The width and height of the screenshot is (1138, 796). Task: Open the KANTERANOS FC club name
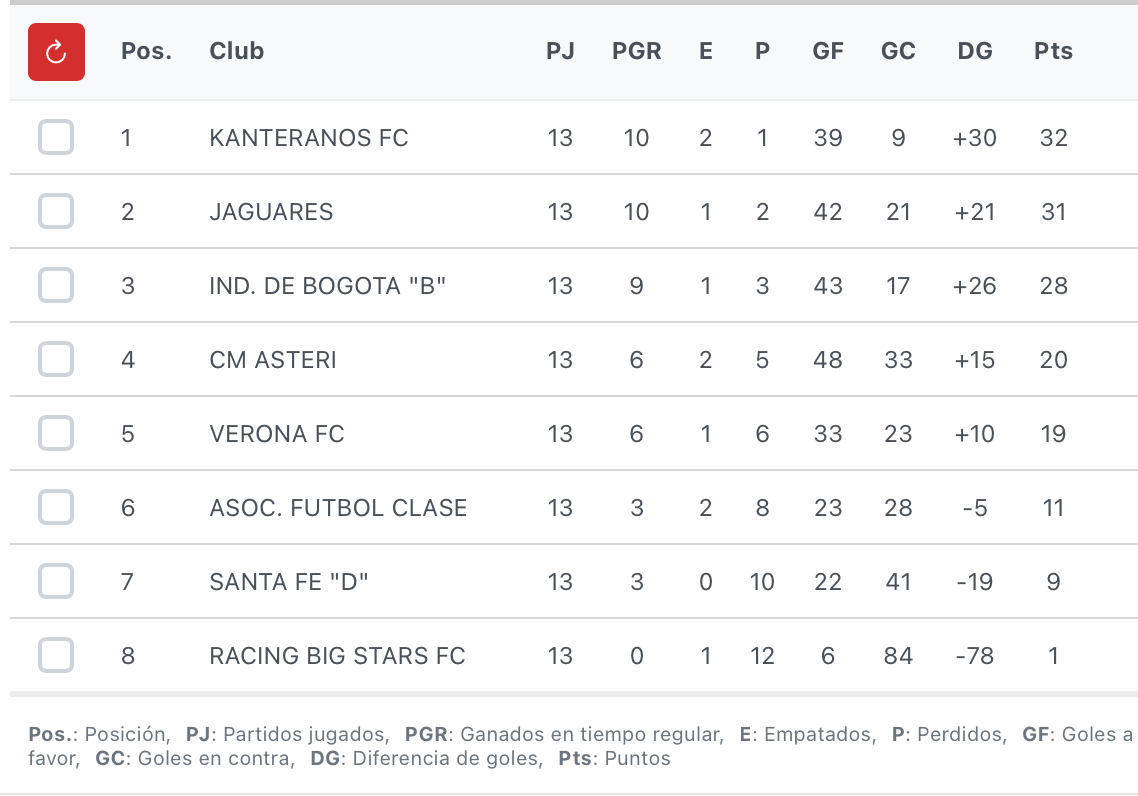click(x=308, y=138)
